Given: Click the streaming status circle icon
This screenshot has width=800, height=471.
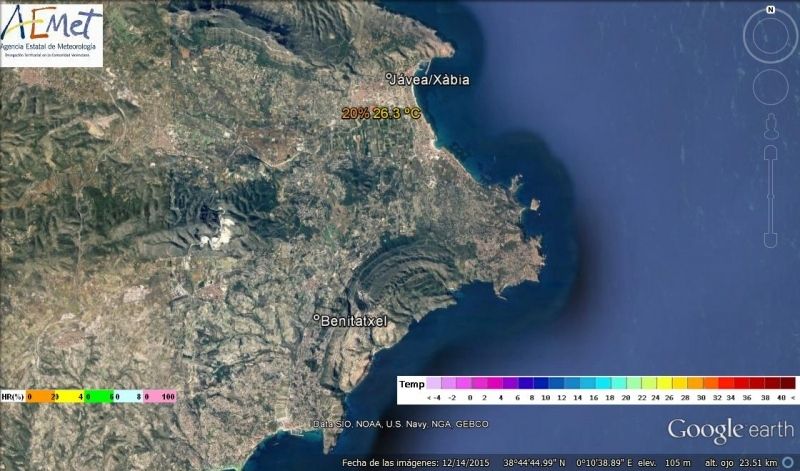Looking at the screenshot, I should (x=789, y=463).
